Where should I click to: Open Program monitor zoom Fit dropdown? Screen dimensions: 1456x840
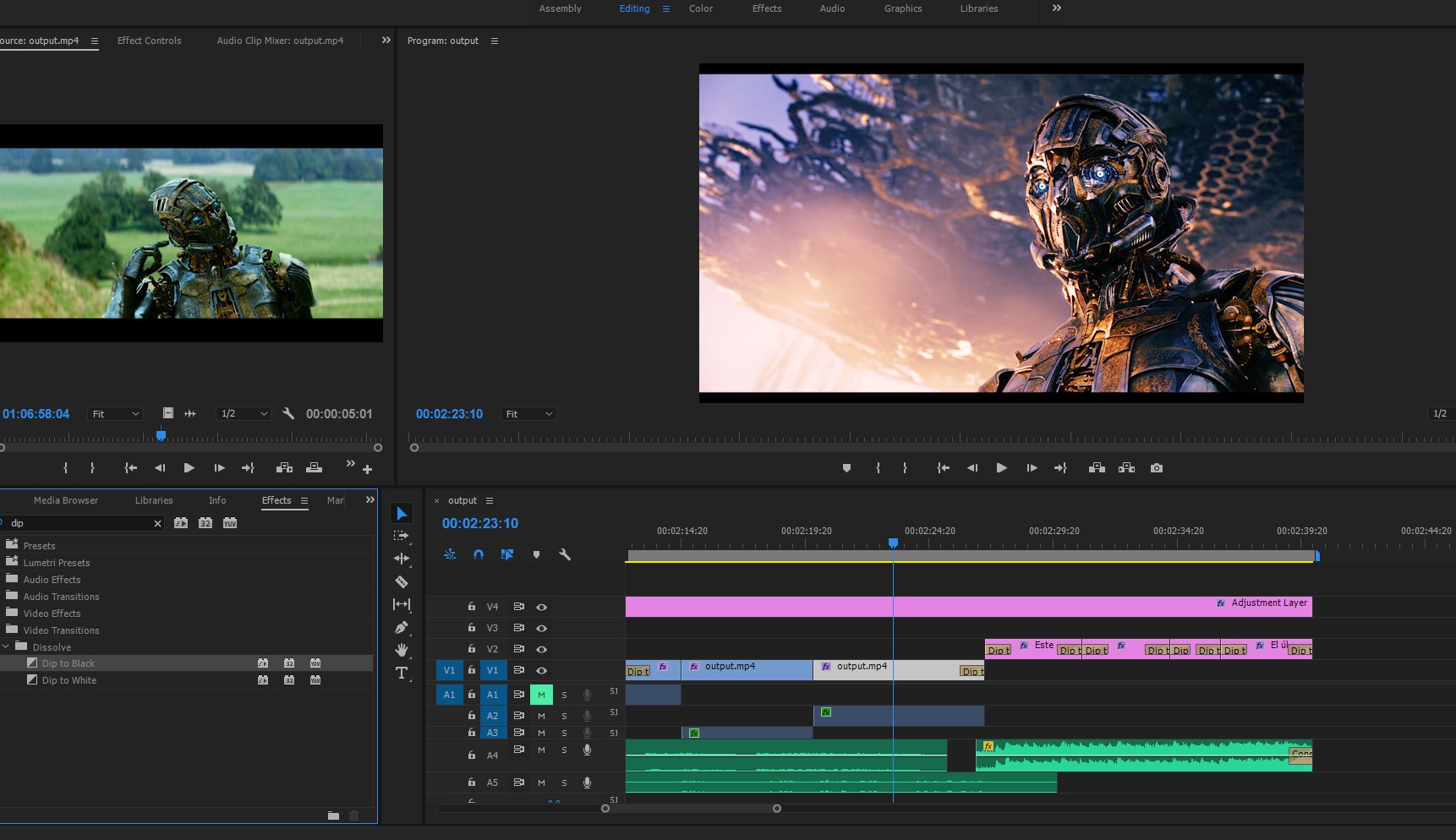(x=528, y=414)
